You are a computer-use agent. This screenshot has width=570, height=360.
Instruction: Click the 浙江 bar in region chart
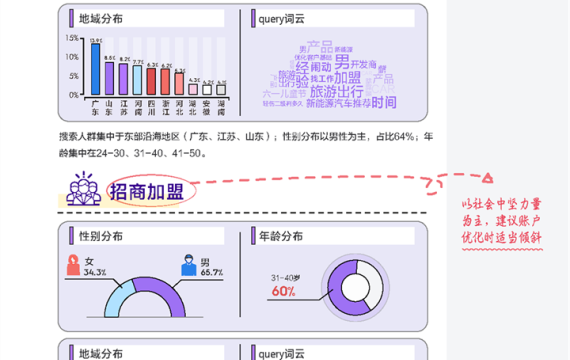pyautogui.click(x=165, y=82)
